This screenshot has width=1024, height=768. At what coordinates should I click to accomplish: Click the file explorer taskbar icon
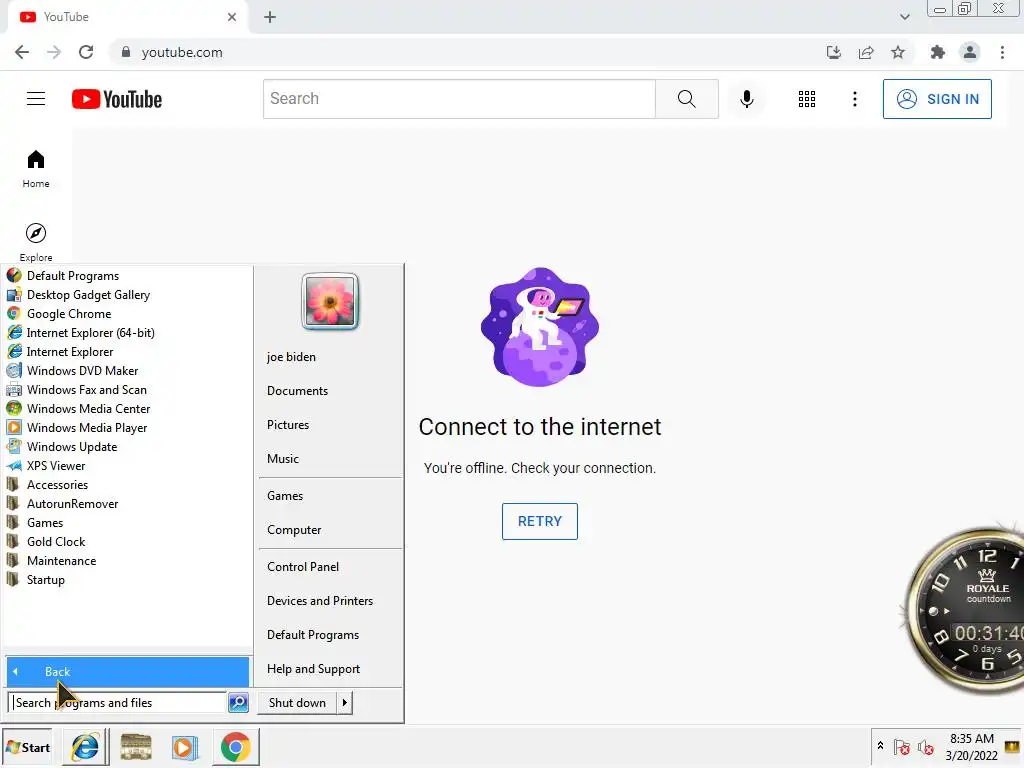point(136,747)
